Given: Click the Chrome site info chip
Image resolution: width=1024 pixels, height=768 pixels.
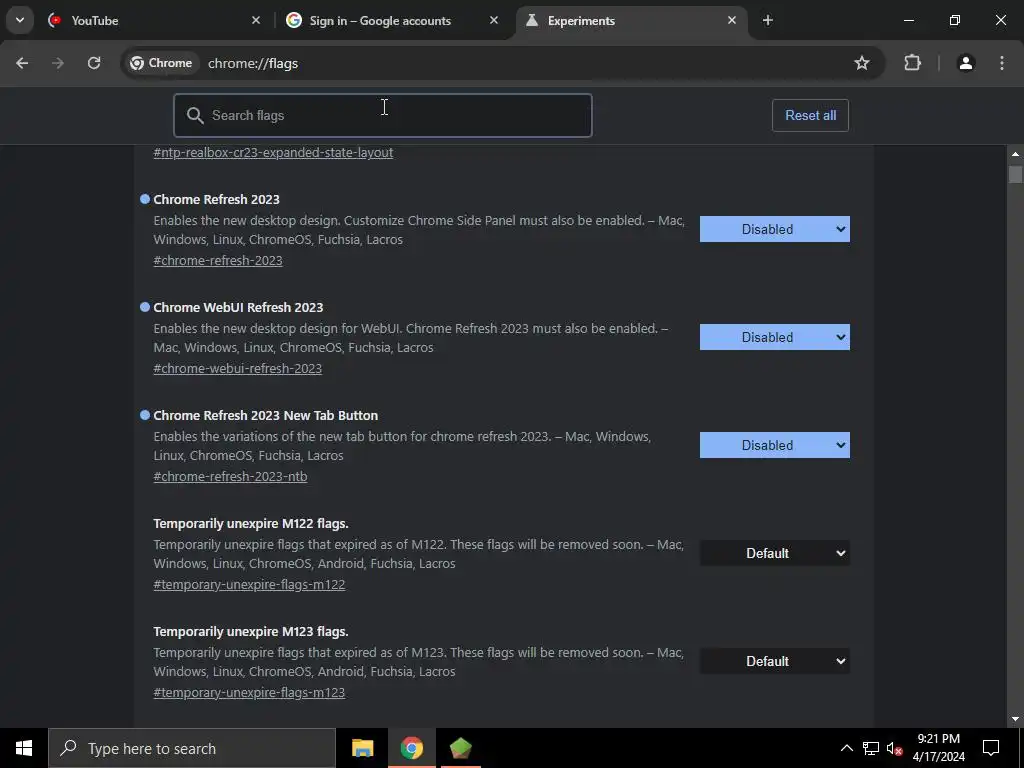Looking at the screenshot, I should (x=161, y=63).
